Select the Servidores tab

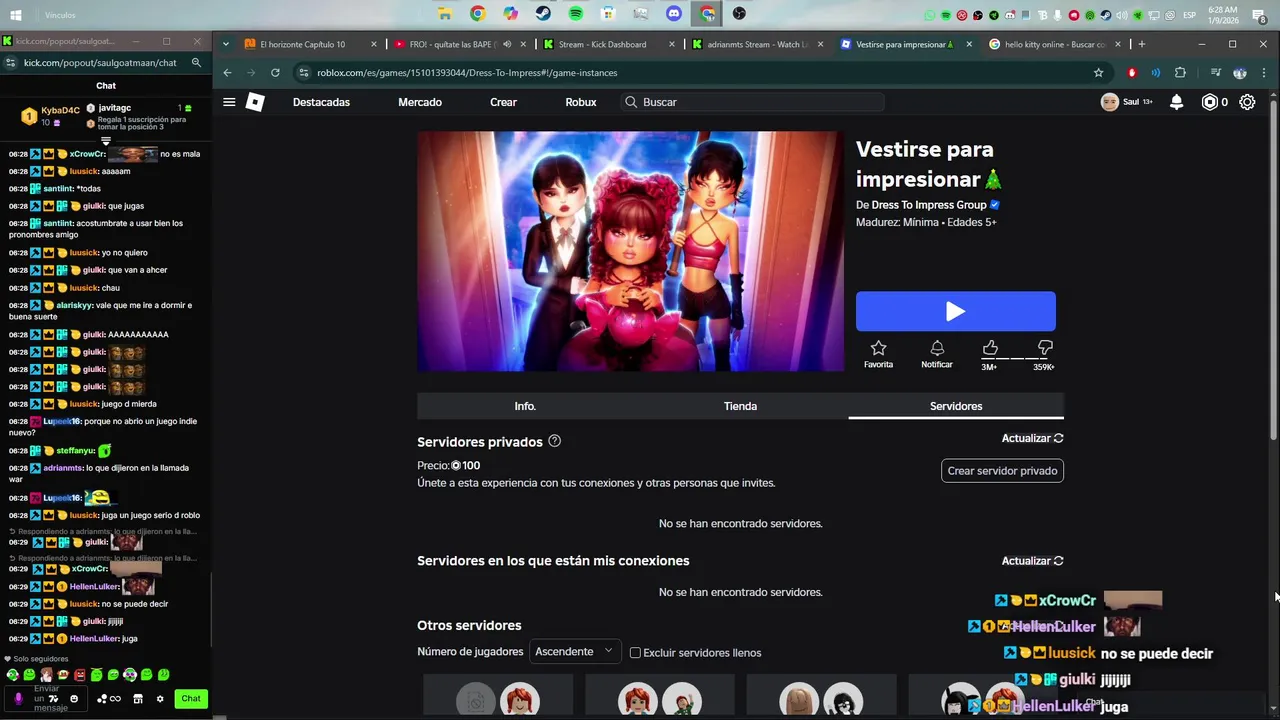pyautogui.click(x=956, y=406)
